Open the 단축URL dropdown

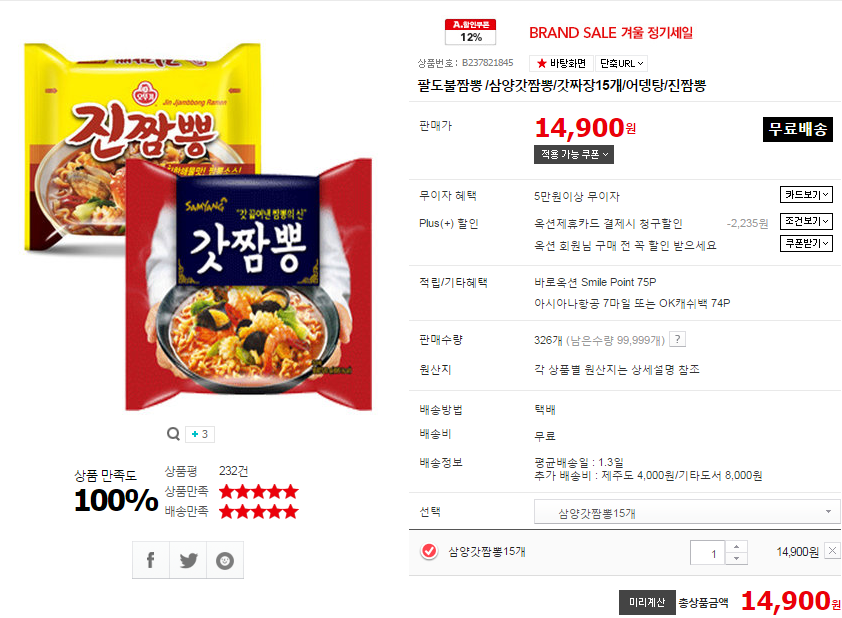coord(621,63)
